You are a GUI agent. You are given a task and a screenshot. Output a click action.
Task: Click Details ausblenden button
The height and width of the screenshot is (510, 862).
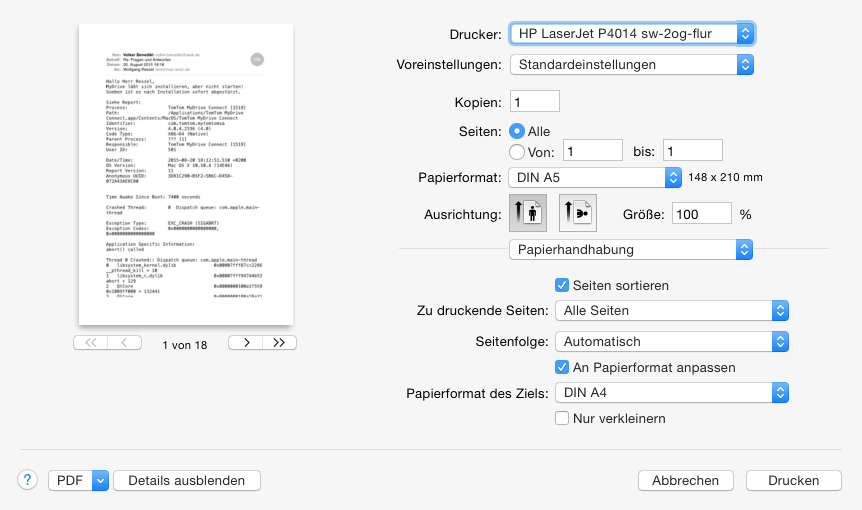tap(186, 480)
